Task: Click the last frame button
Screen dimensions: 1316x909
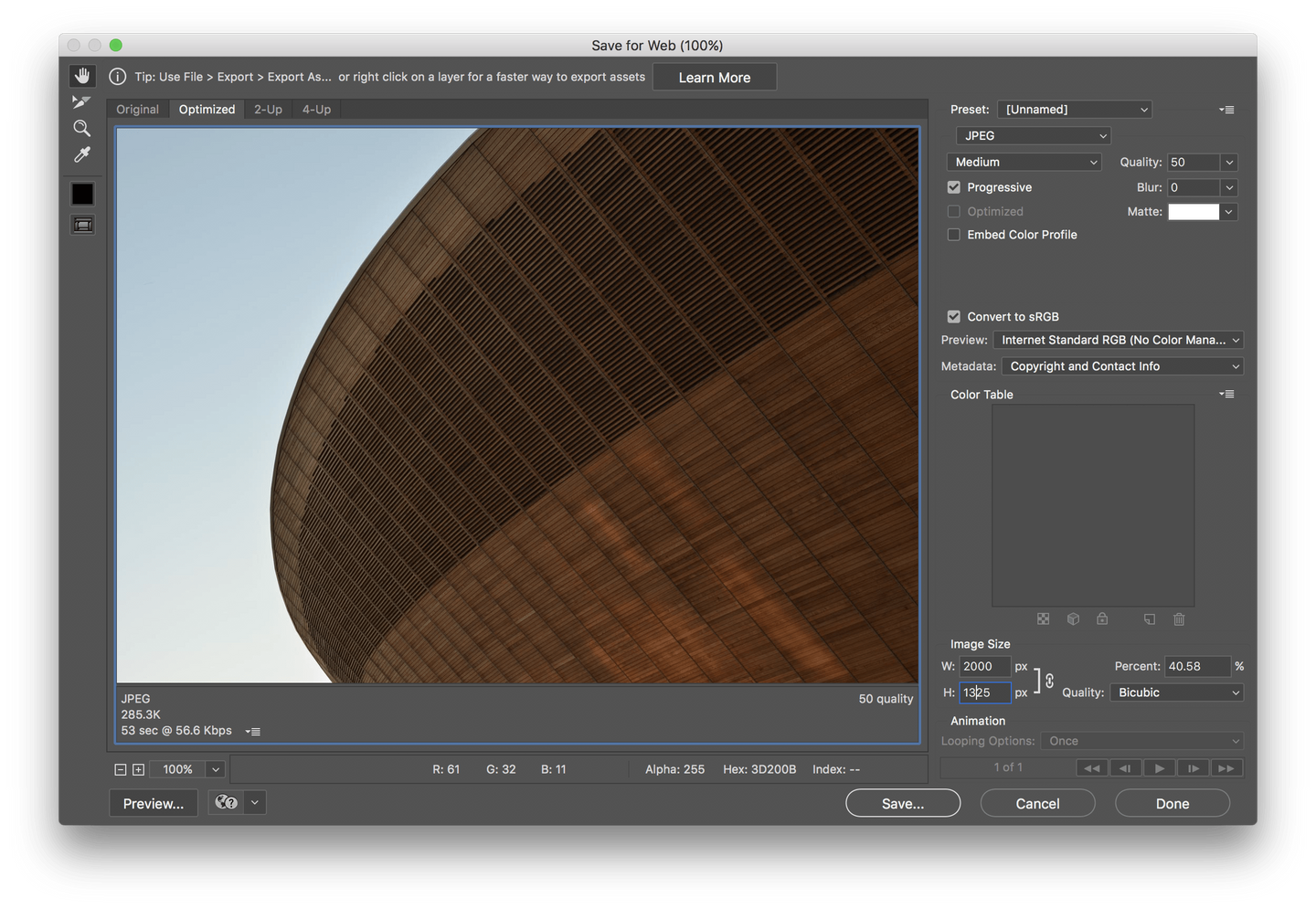Action: 1226,768
